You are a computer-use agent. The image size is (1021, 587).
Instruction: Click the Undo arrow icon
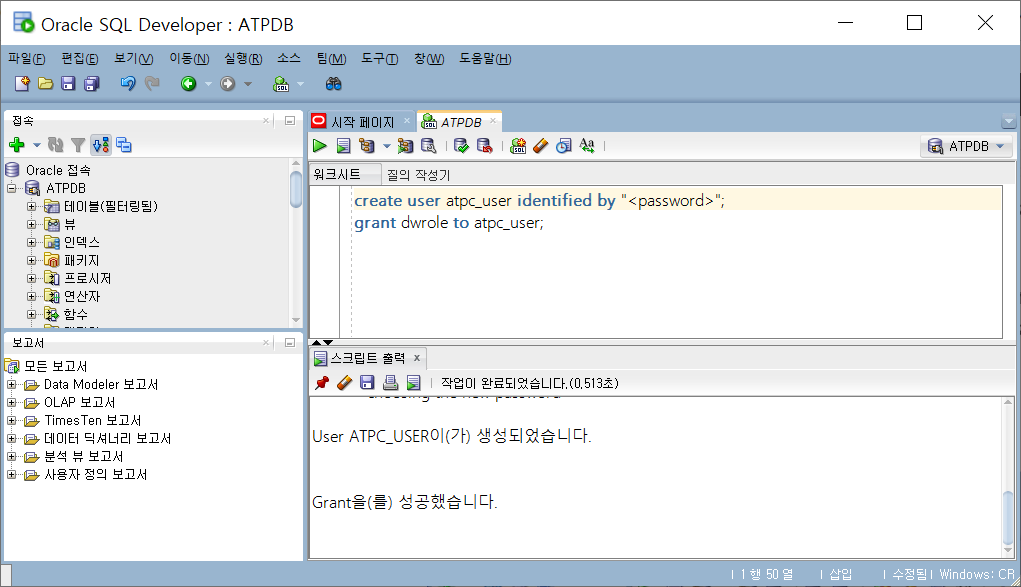point(128,83)
